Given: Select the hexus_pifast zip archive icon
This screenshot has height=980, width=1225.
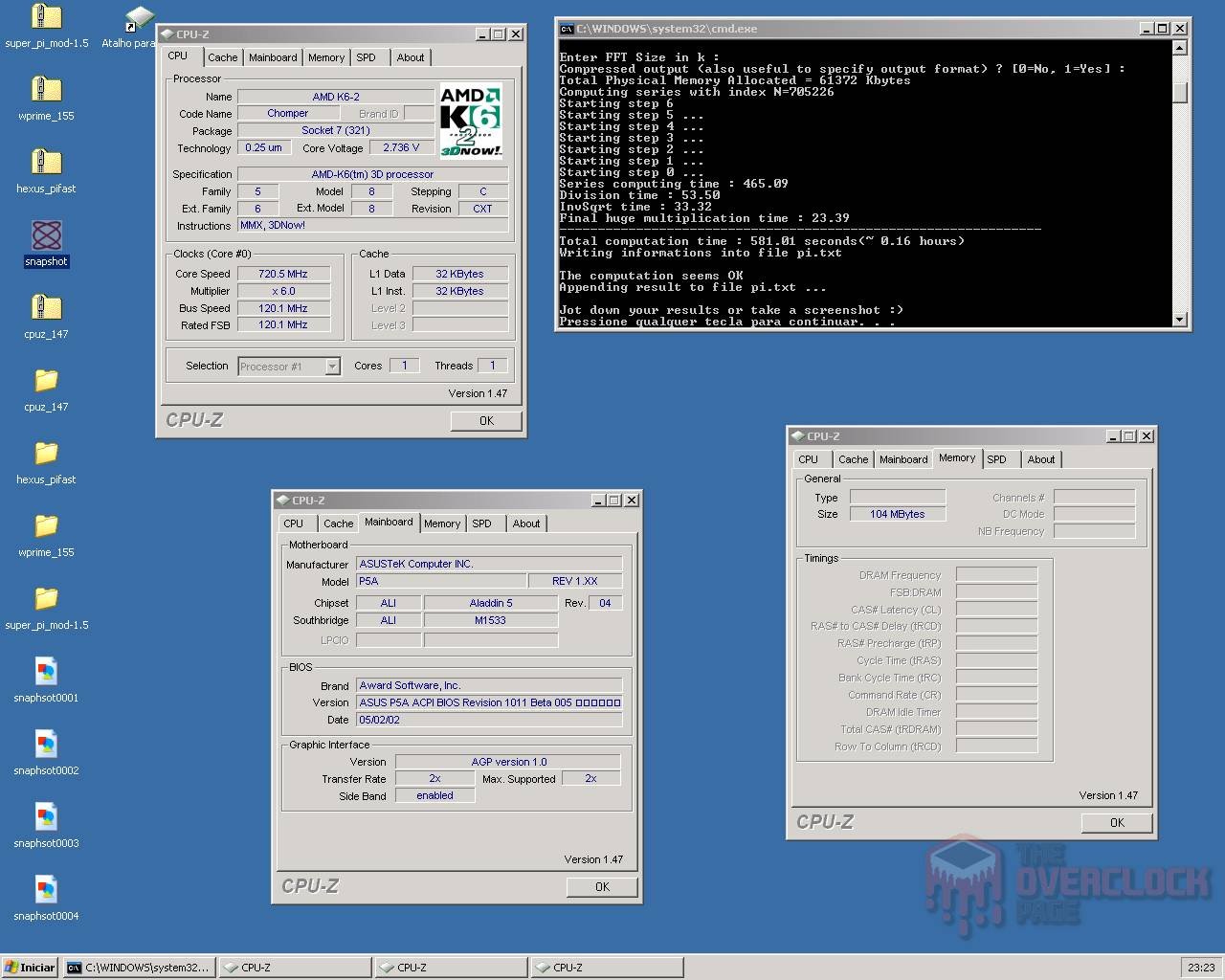Looking at the screenshot, I should (46, 163).
